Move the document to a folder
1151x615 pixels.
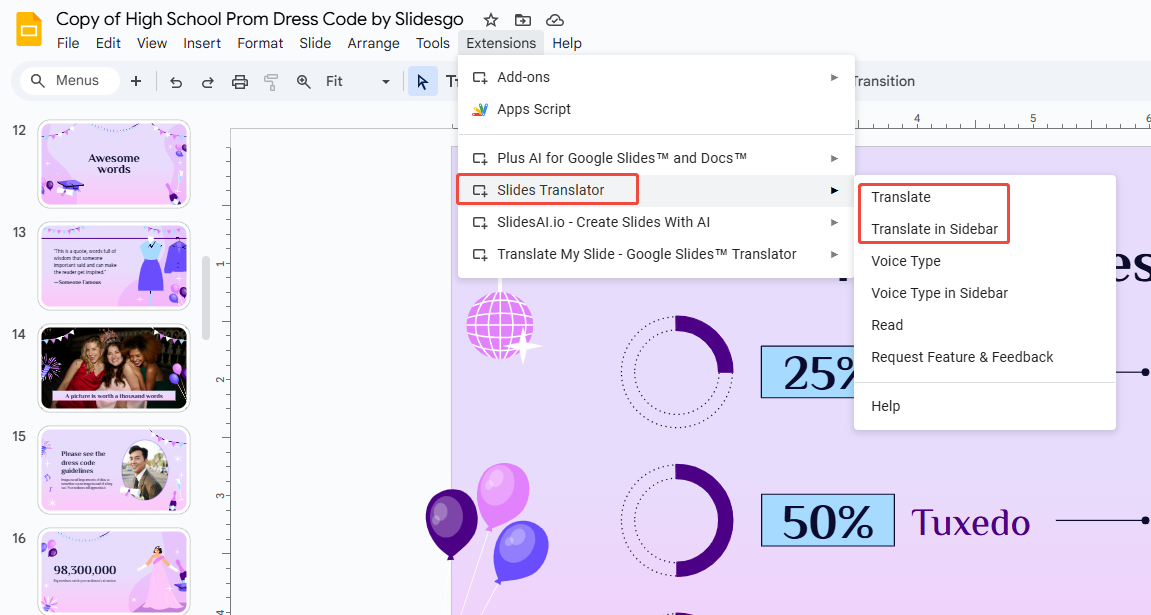point(522,19)
